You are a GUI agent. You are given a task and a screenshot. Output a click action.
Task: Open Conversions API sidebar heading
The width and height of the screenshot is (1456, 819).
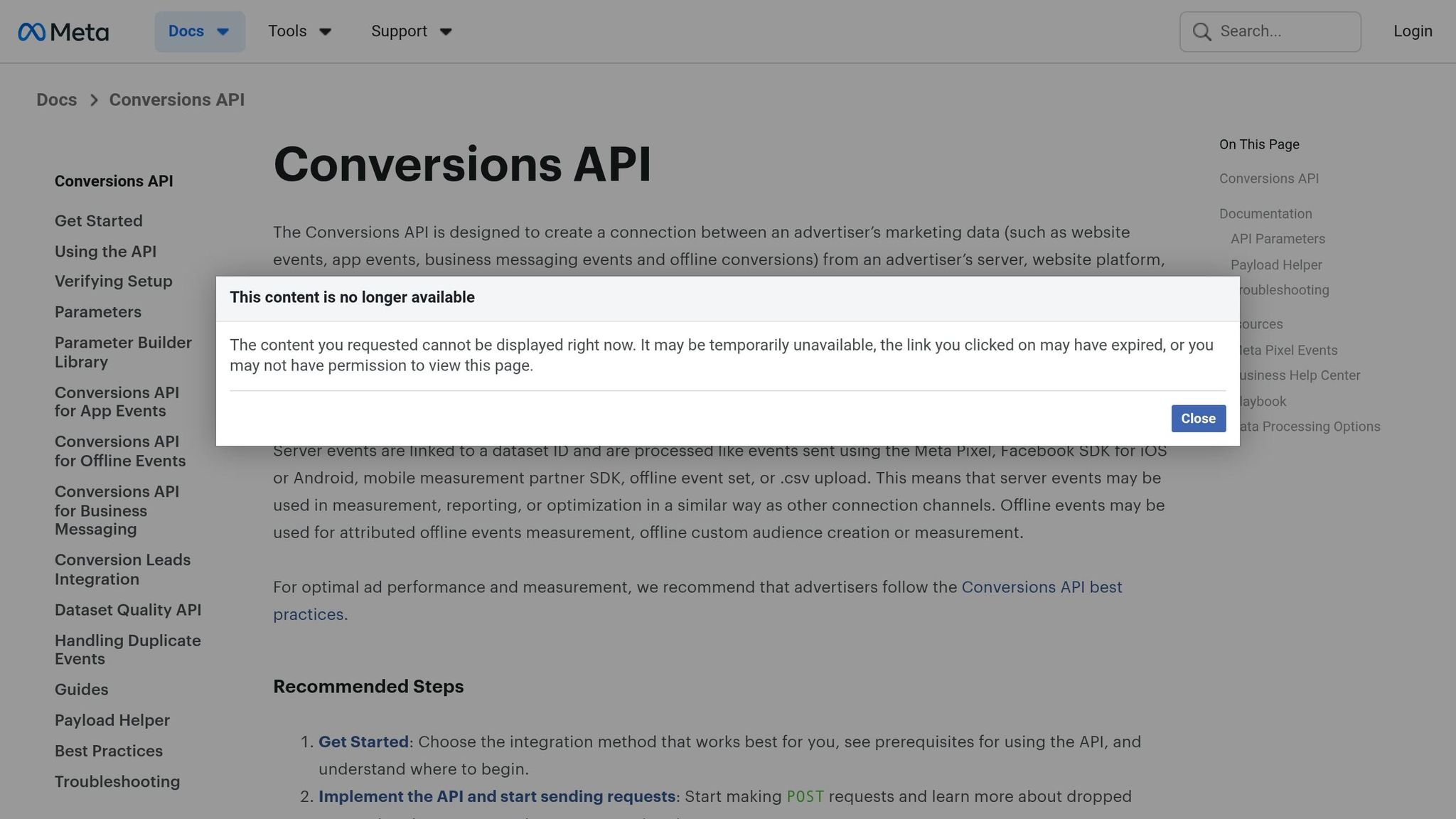coord(114,181)
